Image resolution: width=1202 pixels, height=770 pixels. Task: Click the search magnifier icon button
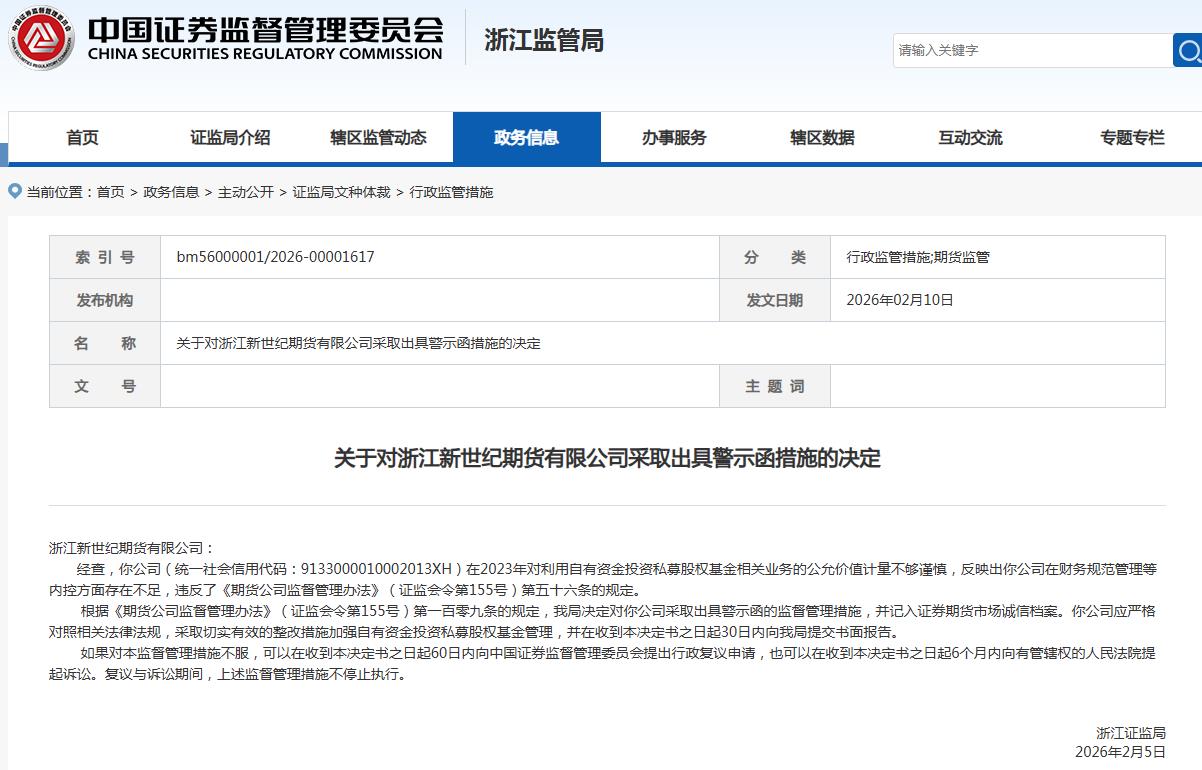pos(1188,50)
